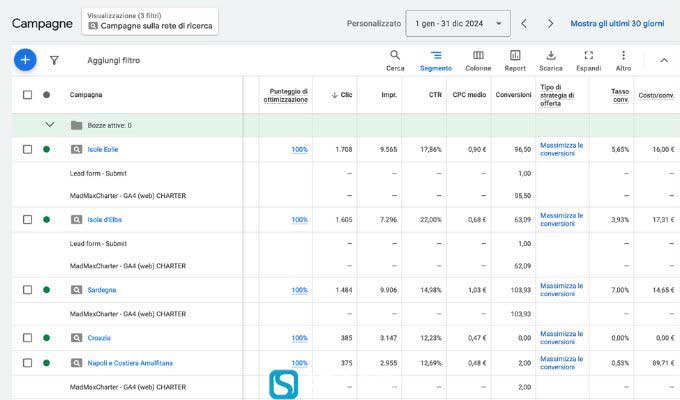Open Isole Eolie Massimizza le conversioni strategy

(x=562, y=149)
